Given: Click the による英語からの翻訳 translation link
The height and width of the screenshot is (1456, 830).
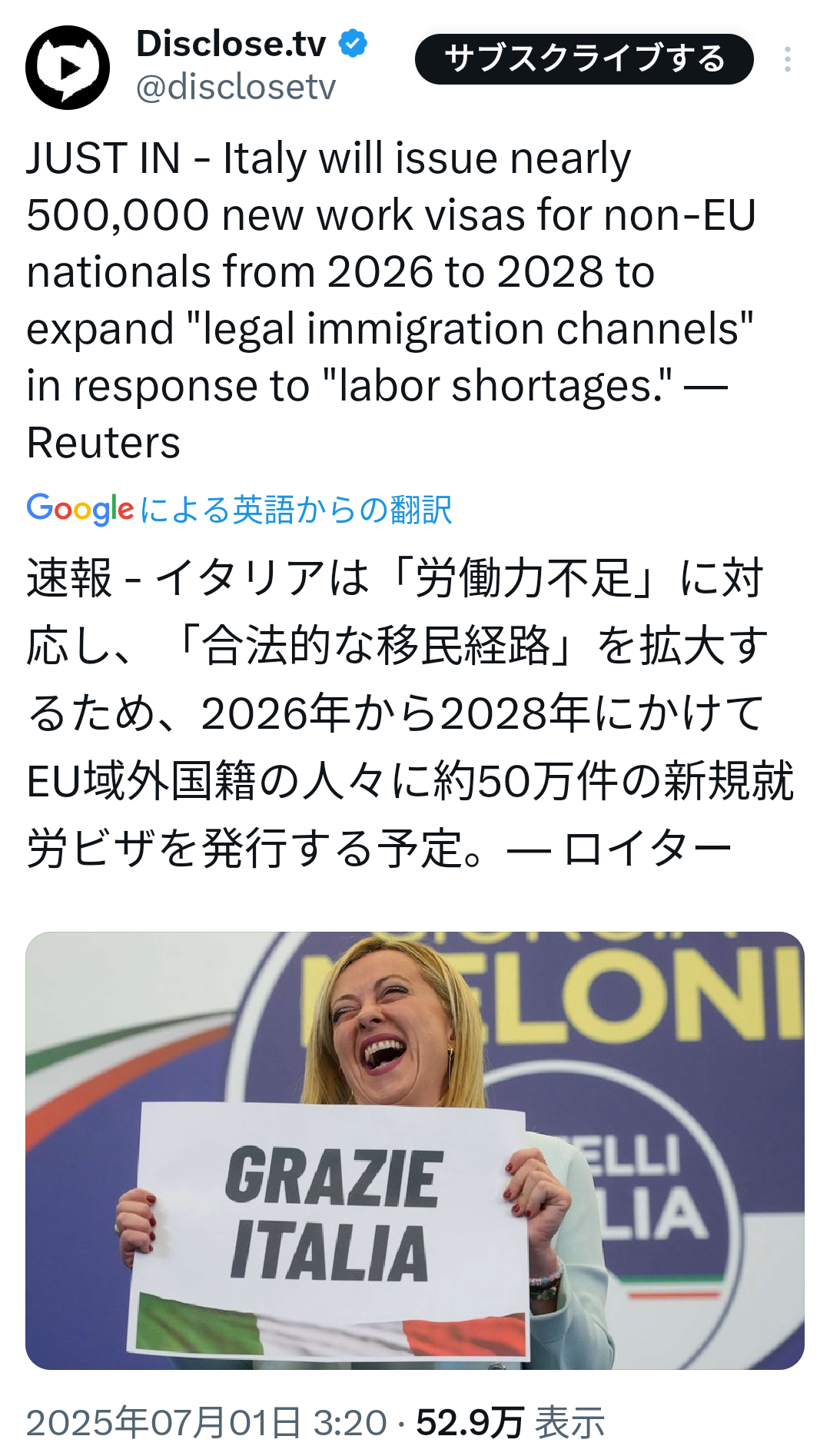Looking at the screenshot, I should pyautogui.click(x=296, y=510).
